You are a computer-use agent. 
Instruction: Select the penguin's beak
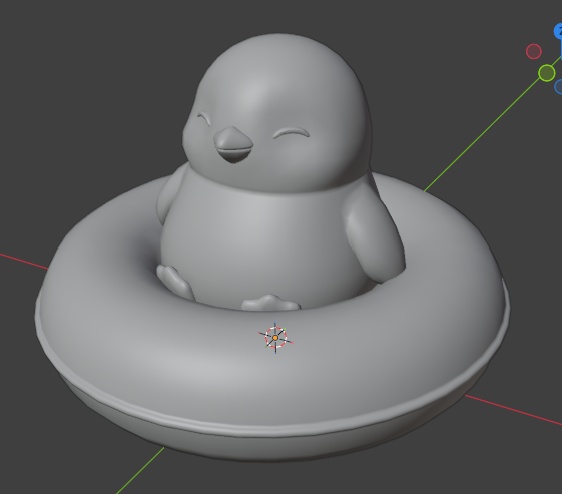(x=233, y=144)
